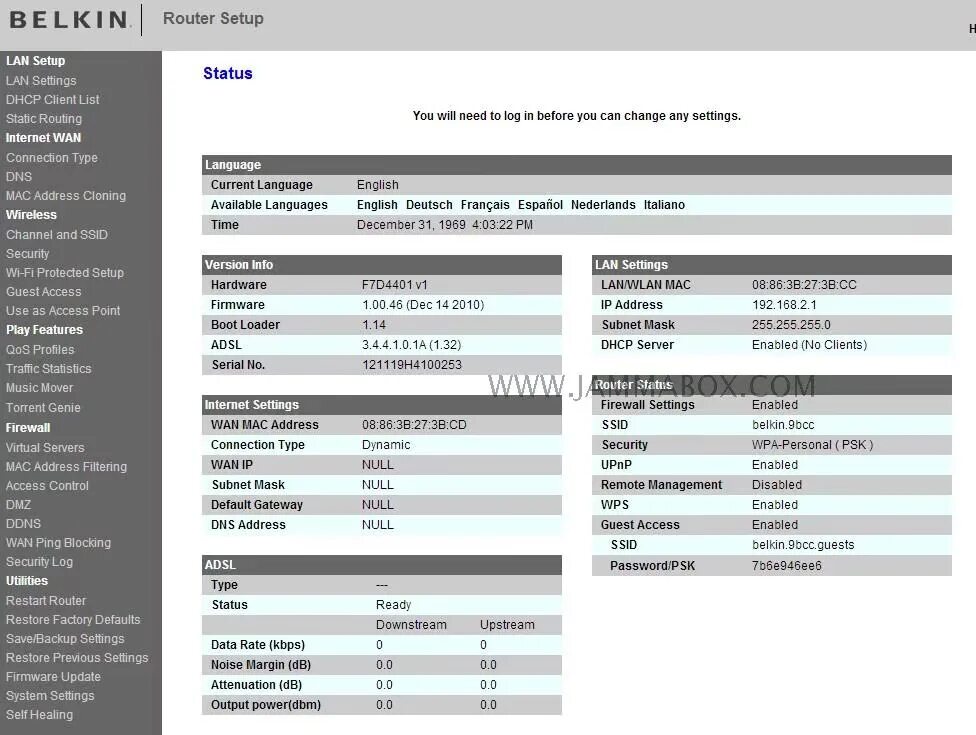Click ADSL status value Ready
This screenshot has width=976, height=735.
393,605
